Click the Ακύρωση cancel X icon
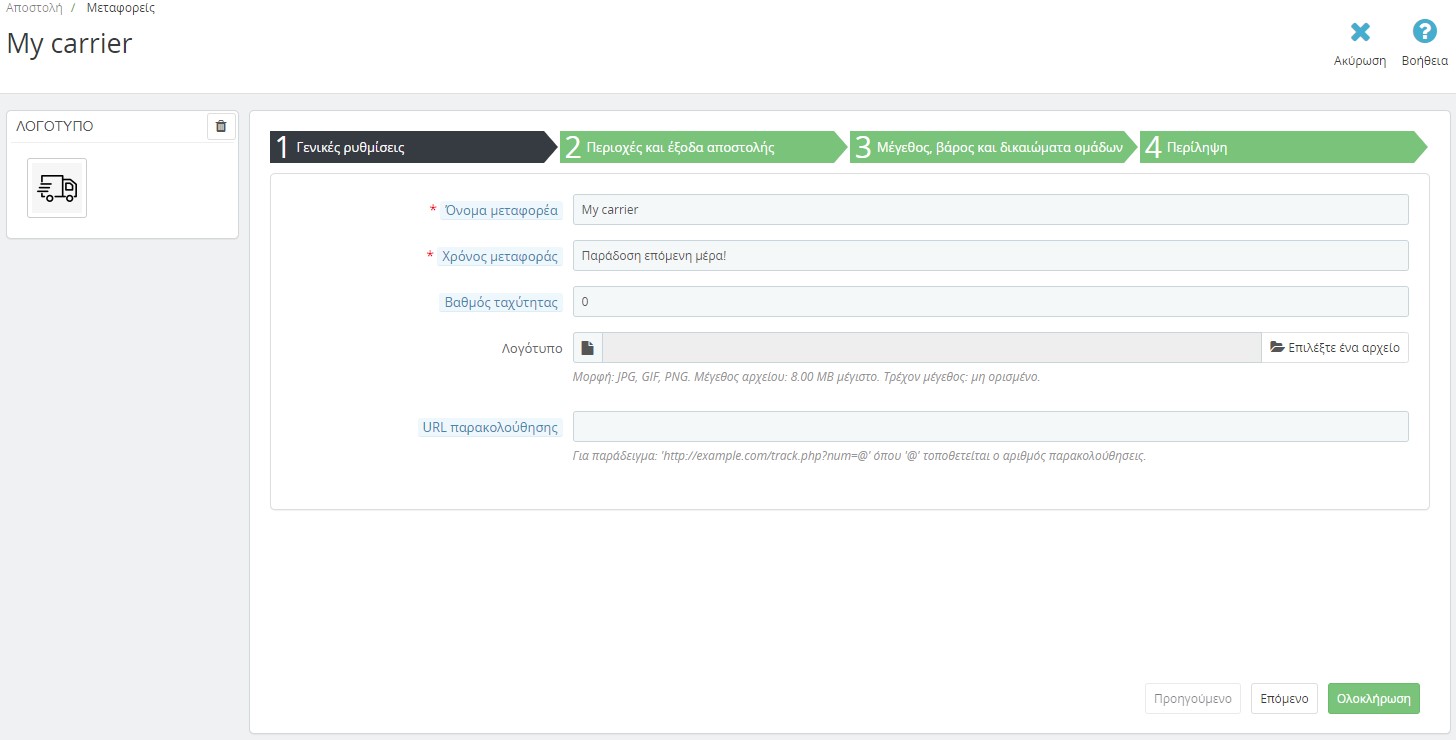The image size is (1456, 740). [x=1360, y=33]
